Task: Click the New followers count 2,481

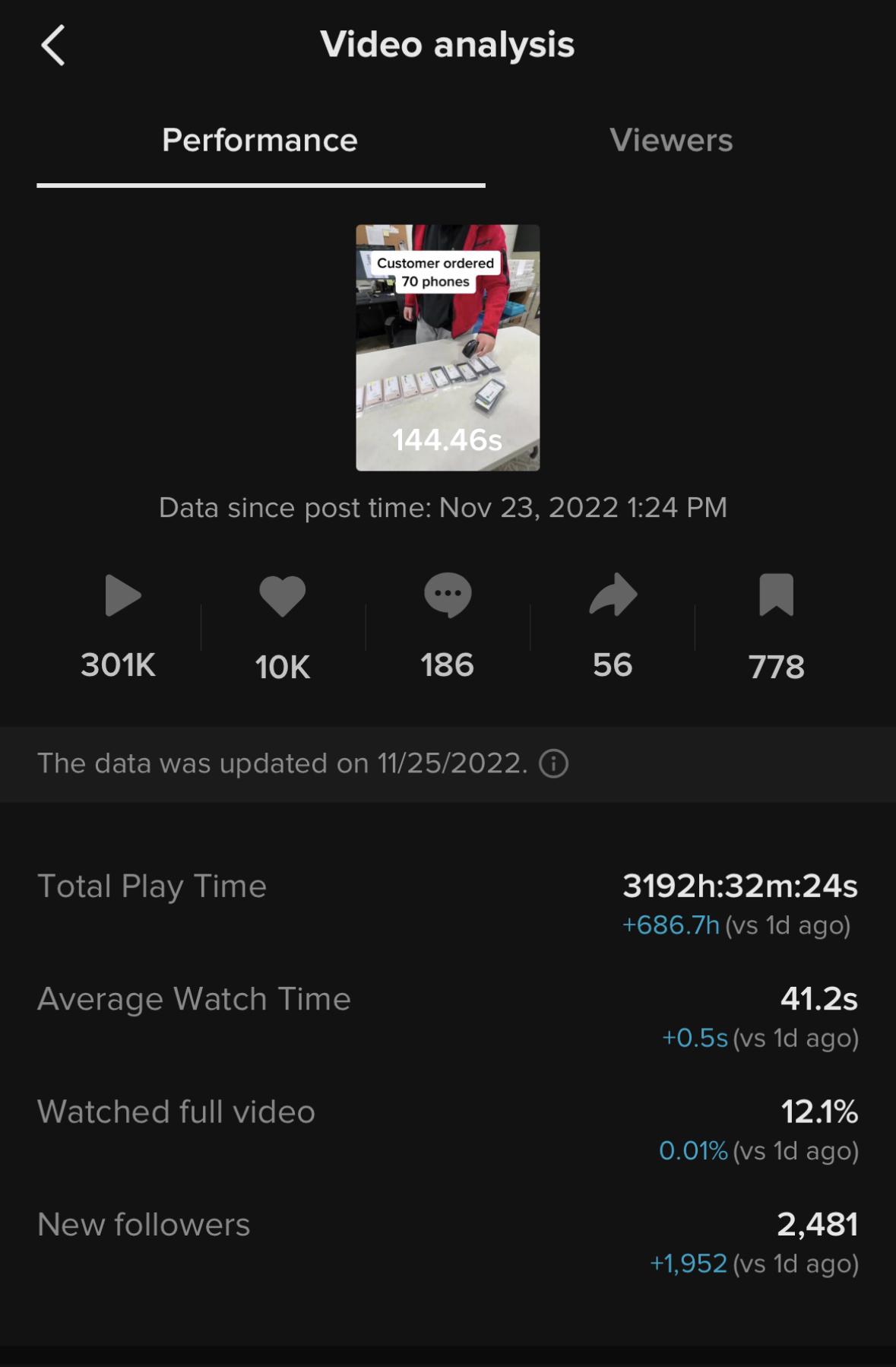Action: point(817,1224)
